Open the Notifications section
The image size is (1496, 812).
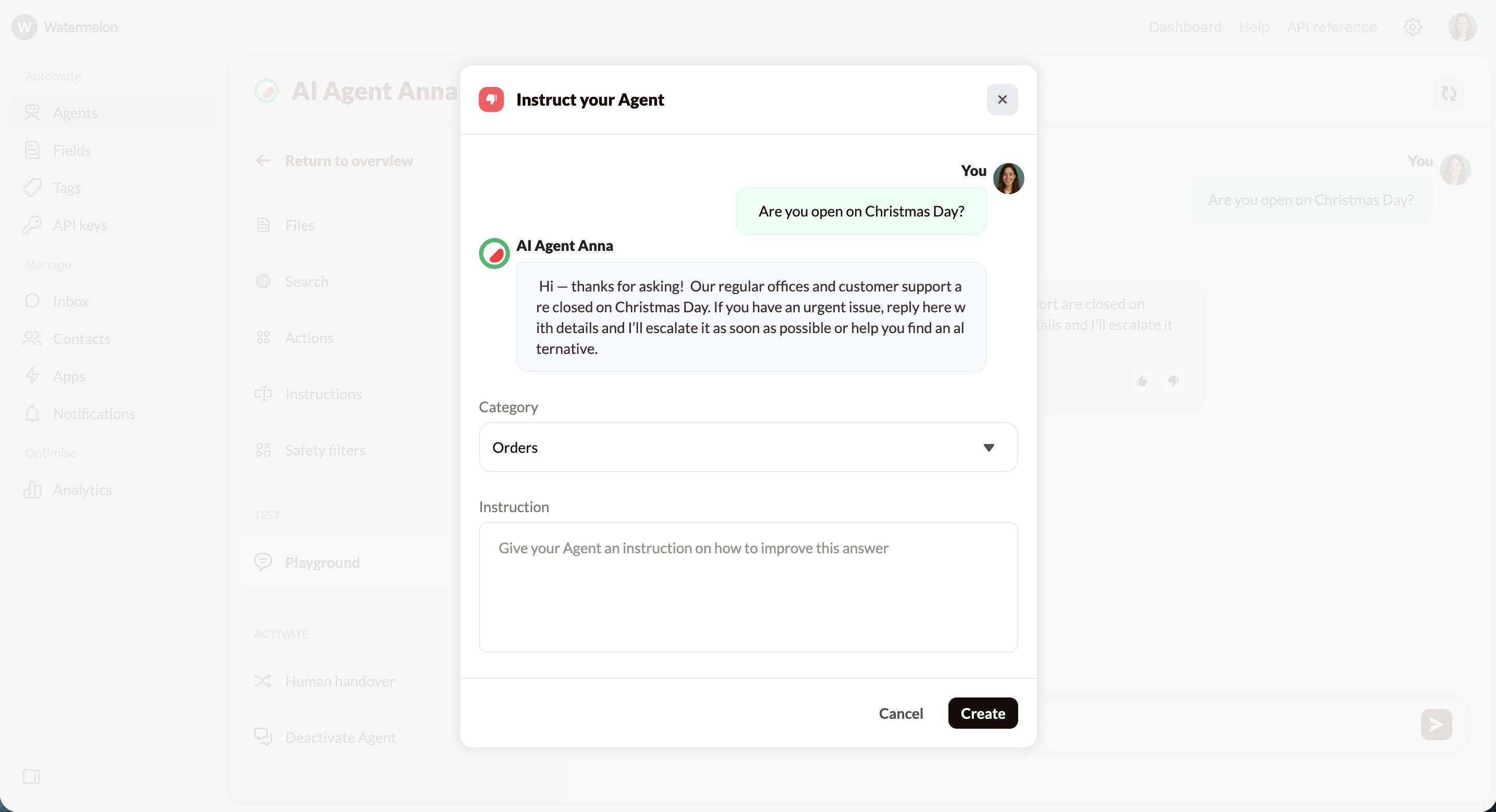pyautogui.click(x=94, y=414)
